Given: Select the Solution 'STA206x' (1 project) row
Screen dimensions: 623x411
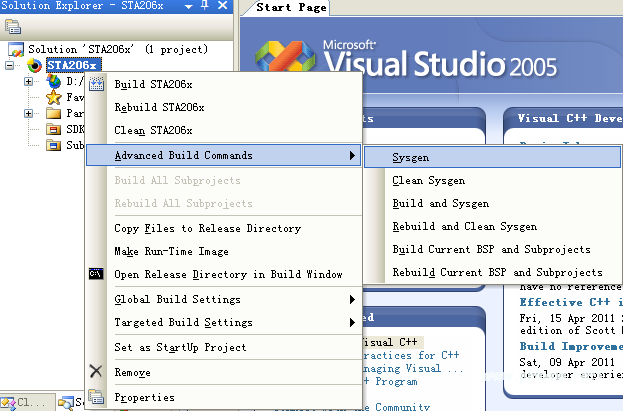Looking at the screenshot, I should tap(118, 50).
